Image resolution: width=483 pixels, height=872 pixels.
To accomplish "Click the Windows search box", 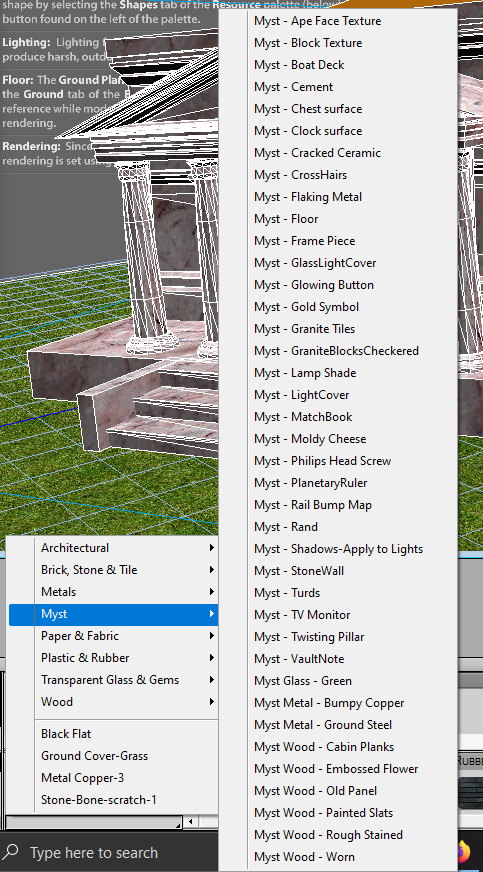I will (x=109, y=853).
